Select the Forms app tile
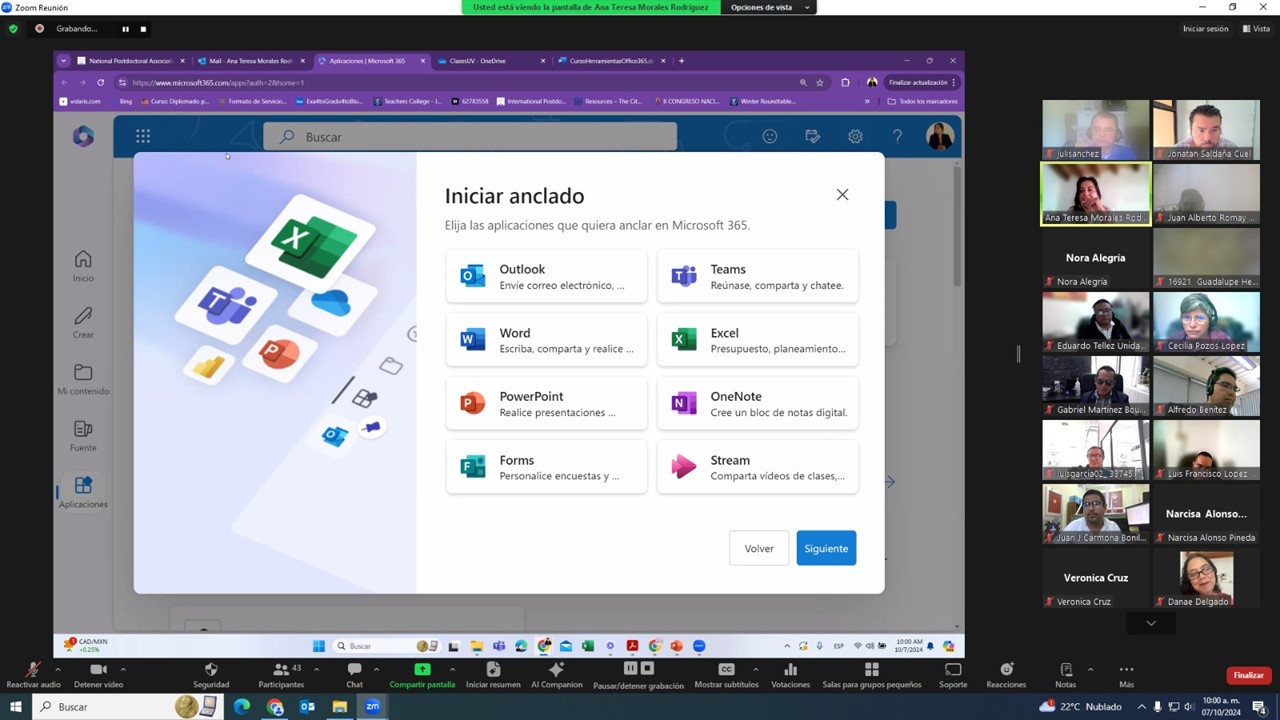Viewport: 1280px width, 720px height. pyautogui.click(x=546, y=467)
